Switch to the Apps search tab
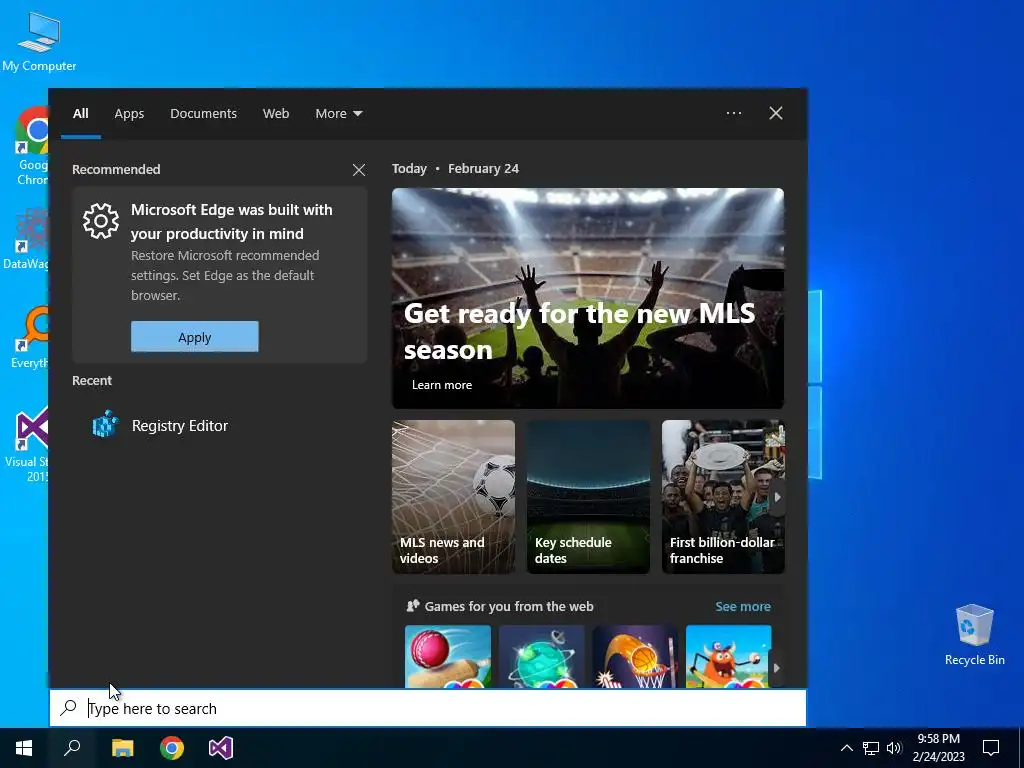Image resolution: width=1024 pixels, height=768 pixels. pos(129,114)
